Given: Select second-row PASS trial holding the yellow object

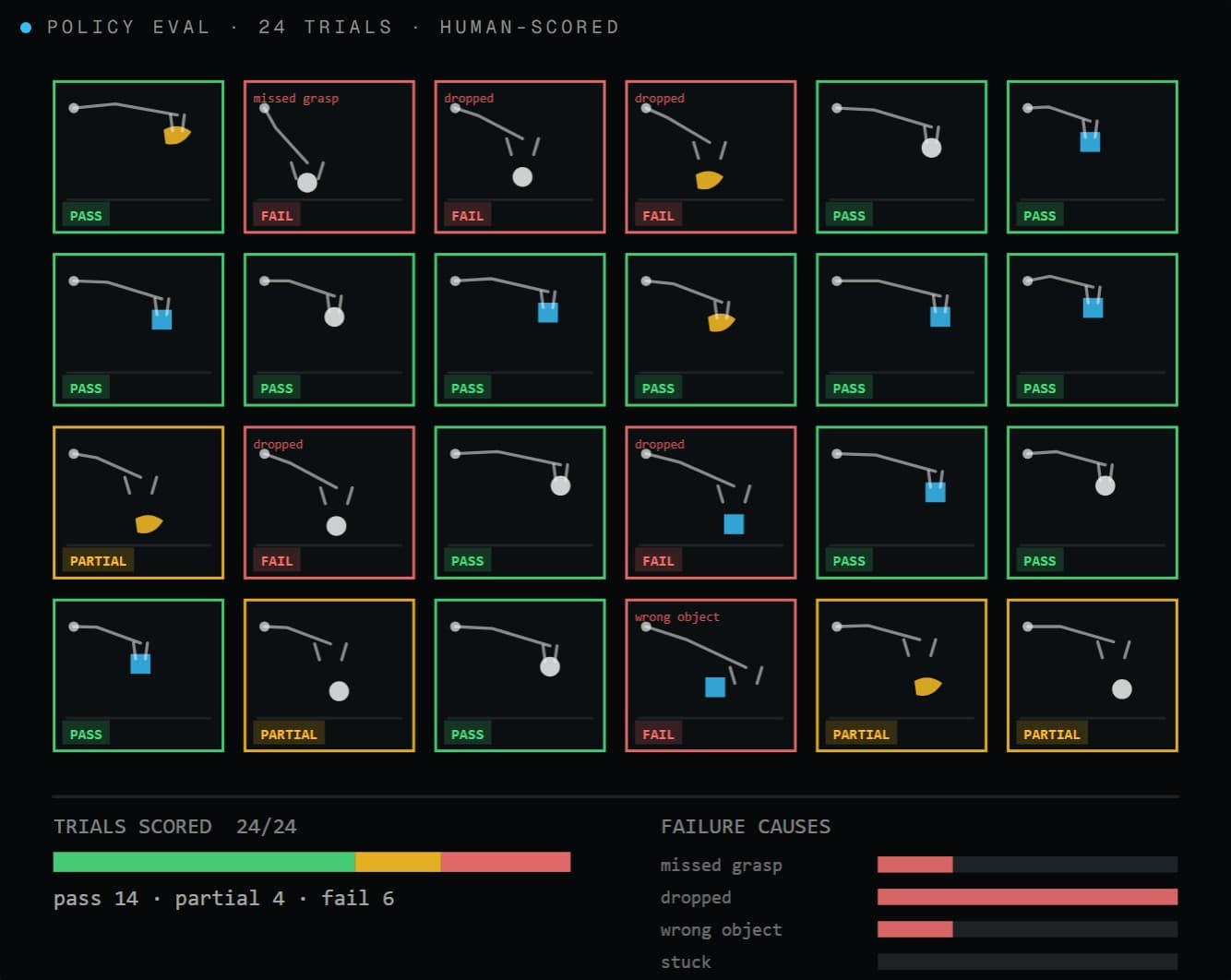Looking at the screenshot, I should [711, 329].
